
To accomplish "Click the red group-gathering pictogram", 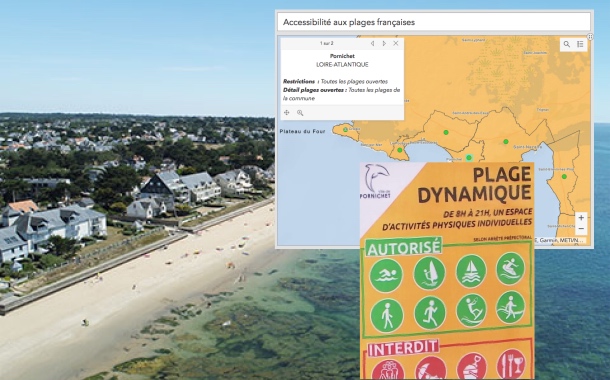I will (388, 369).
